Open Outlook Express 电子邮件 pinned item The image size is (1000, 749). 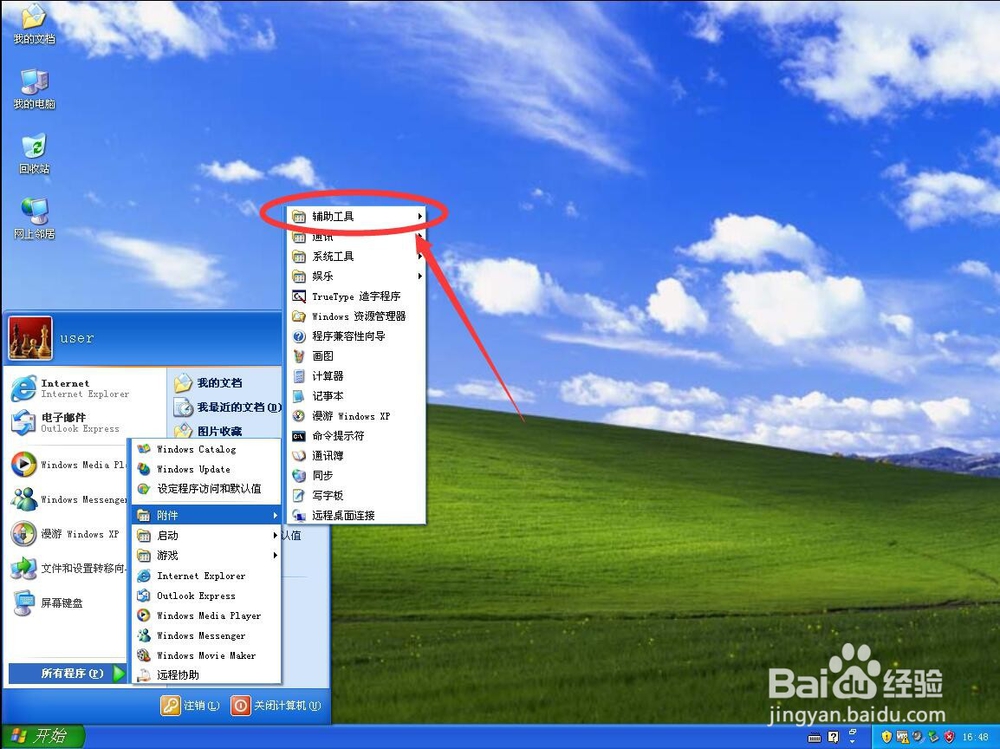pos(66,422)
